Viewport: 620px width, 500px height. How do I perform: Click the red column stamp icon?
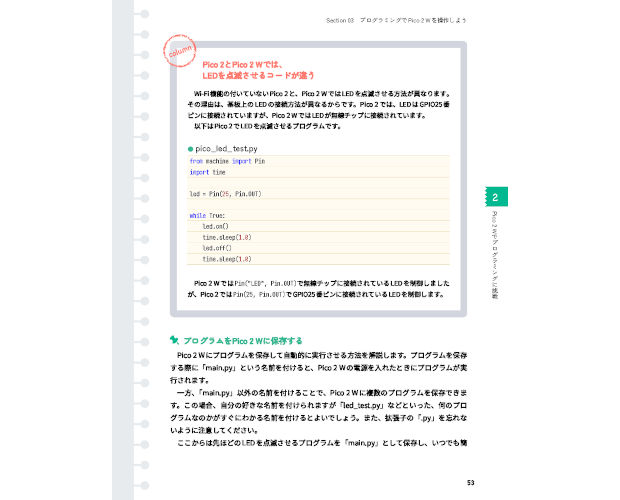tap(180, 51)
